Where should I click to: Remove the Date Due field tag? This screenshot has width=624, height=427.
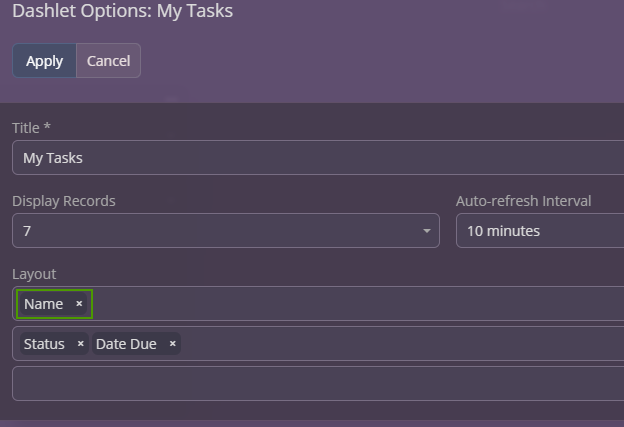pyautogui.click(x=172, y=344)
